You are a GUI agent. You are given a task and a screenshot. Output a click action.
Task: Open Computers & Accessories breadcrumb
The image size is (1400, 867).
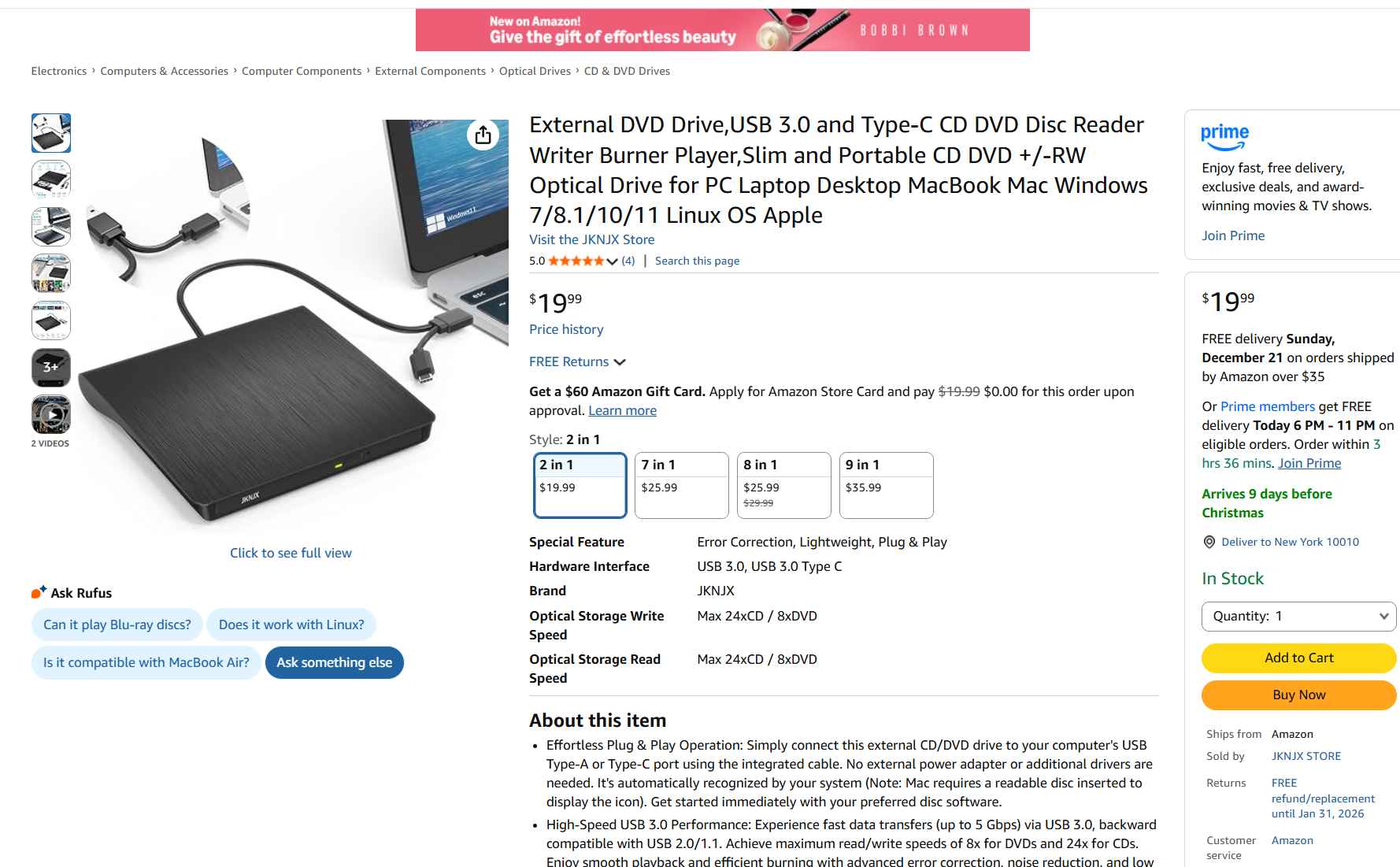click(x=164, y=71)
